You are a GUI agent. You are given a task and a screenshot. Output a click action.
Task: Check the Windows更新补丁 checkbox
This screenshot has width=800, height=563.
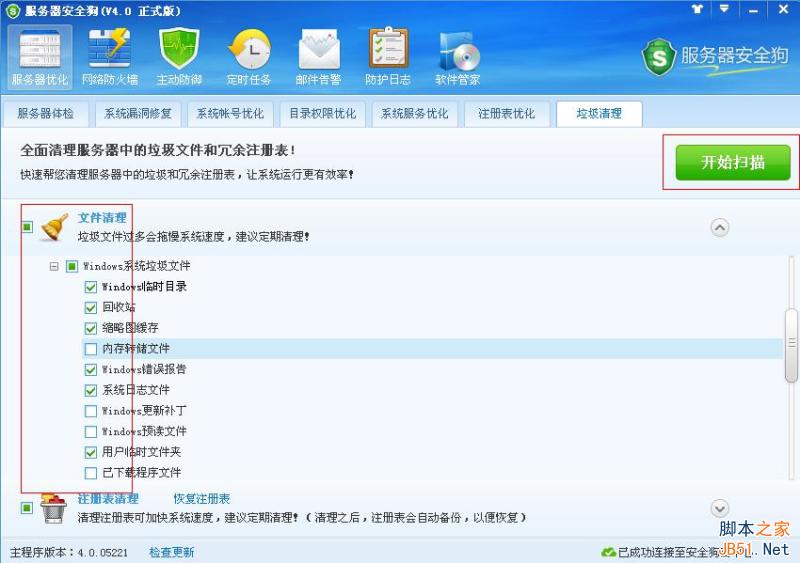coord(92,411)
